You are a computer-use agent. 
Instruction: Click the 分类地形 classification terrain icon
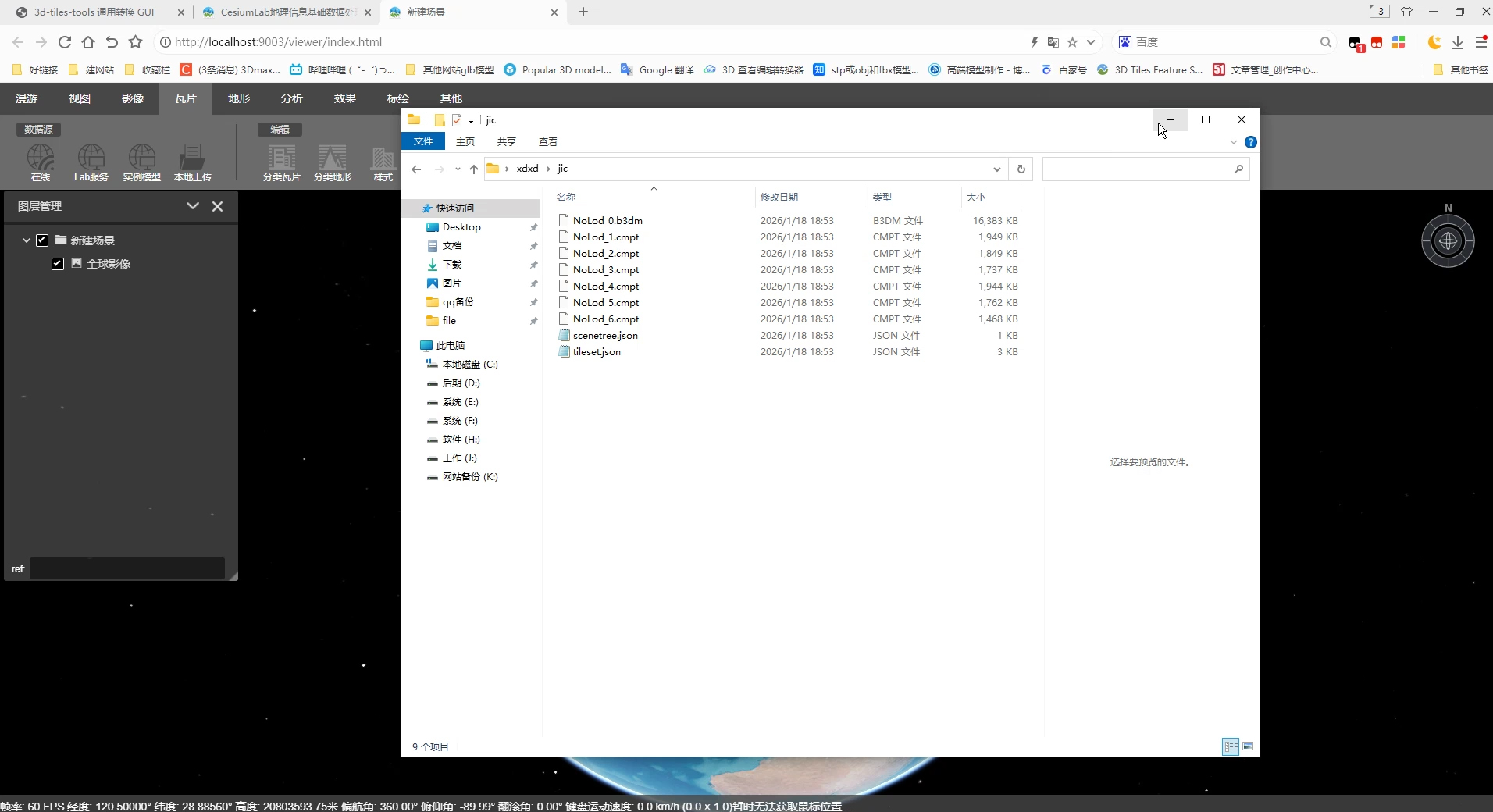pyautogui.click(x=333, y=162)
